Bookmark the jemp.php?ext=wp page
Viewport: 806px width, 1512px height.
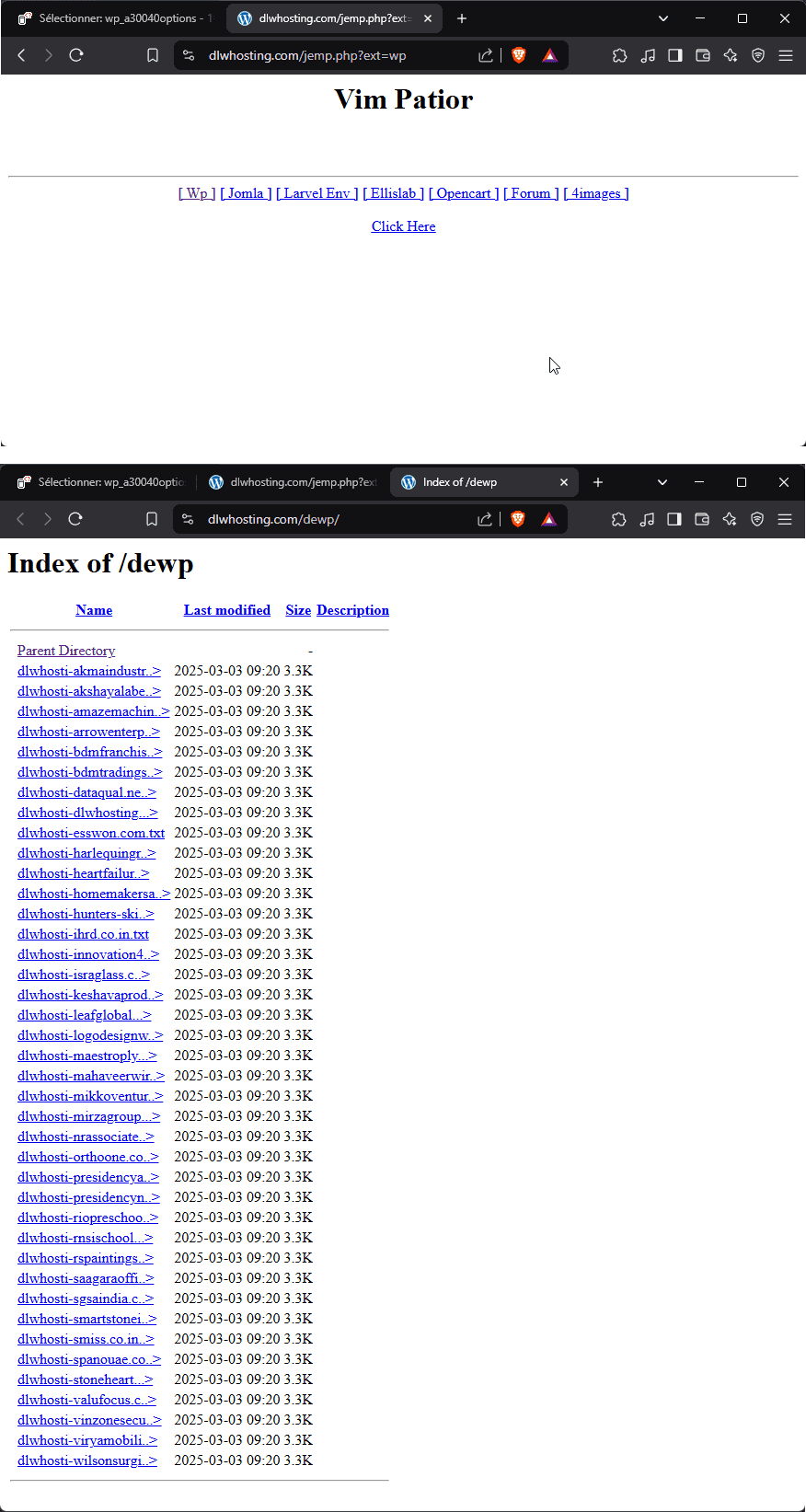click(x=153, y=55)
